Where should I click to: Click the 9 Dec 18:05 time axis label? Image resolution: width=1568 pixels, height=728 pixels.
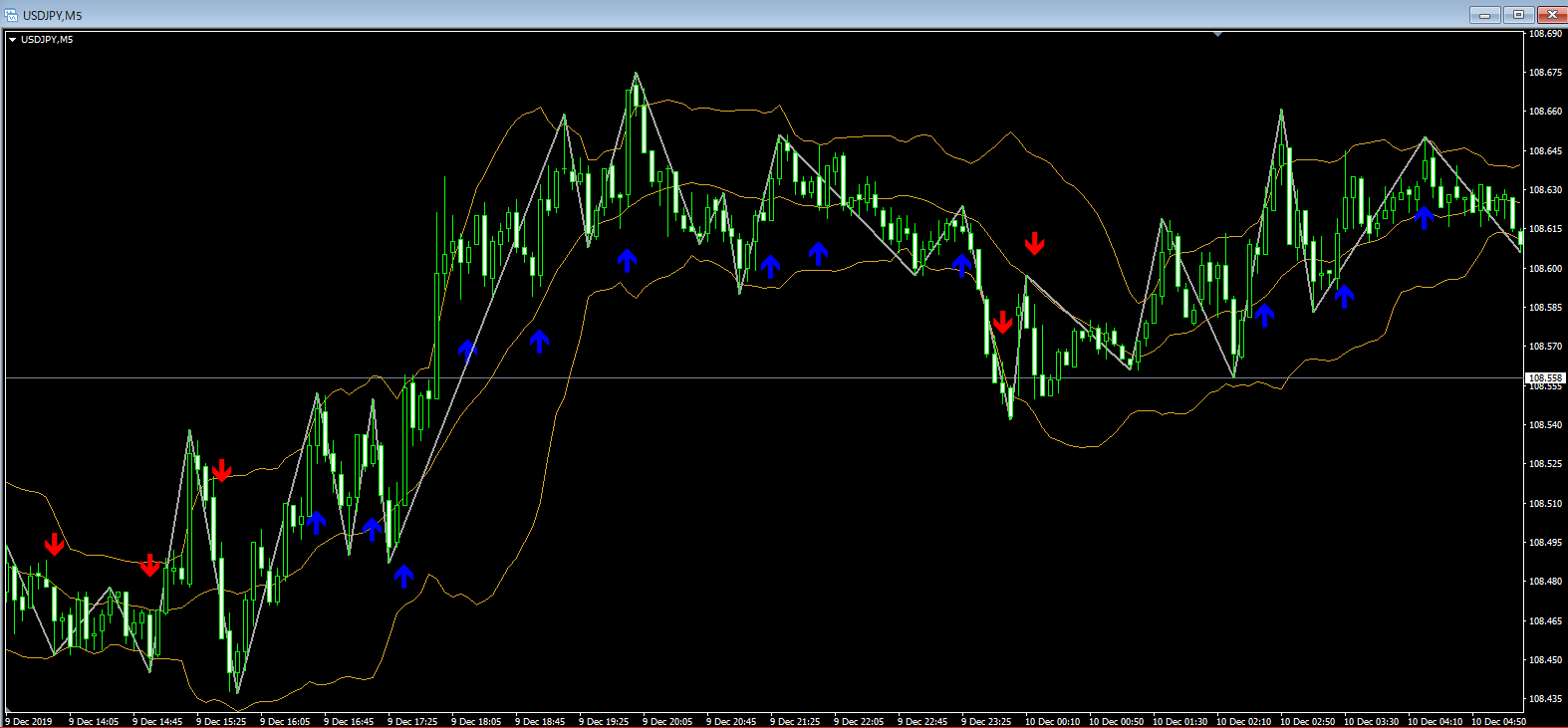tap(476, 722)
